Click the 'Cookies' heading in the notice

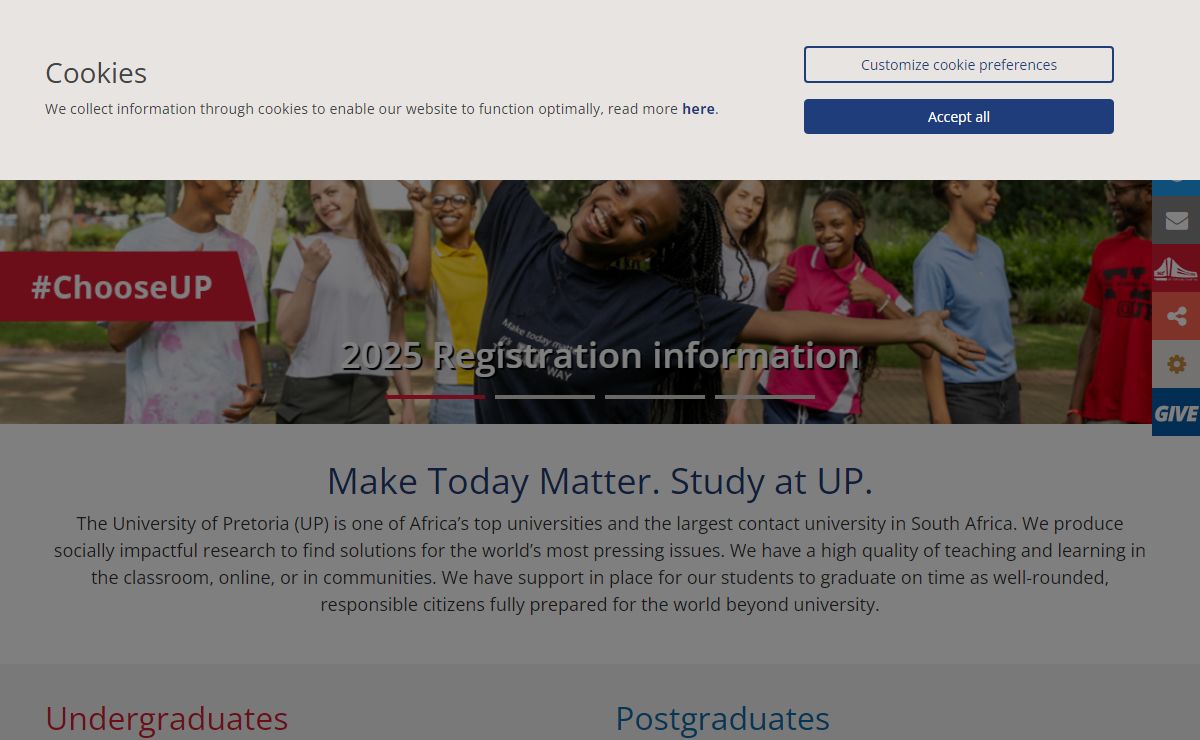point(96,73)
